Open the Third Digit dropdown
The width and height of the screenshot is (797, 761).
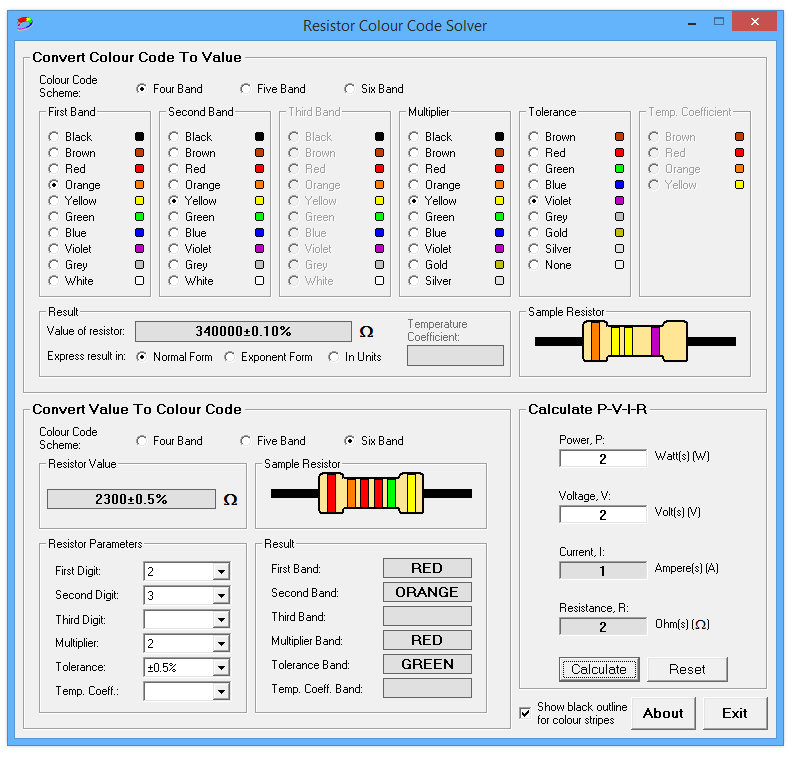(221, 620)
